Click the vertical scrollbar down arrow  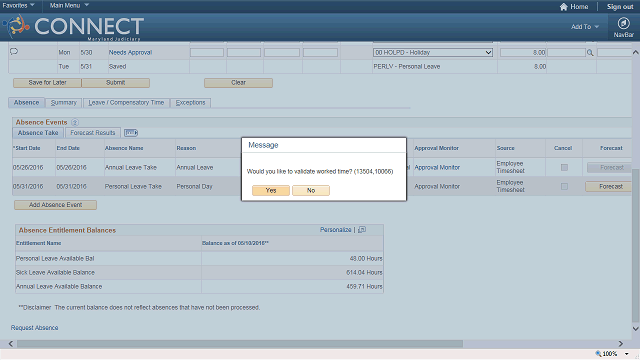(636, 329)
